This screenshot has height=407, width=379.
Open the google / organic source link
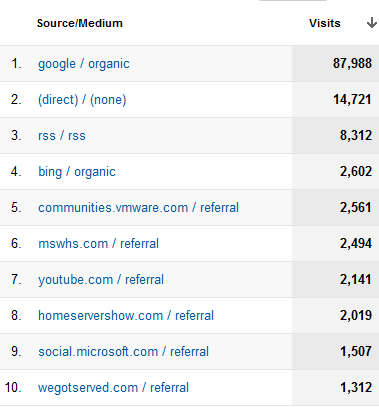pyautogui.click(x=84, y=64)
